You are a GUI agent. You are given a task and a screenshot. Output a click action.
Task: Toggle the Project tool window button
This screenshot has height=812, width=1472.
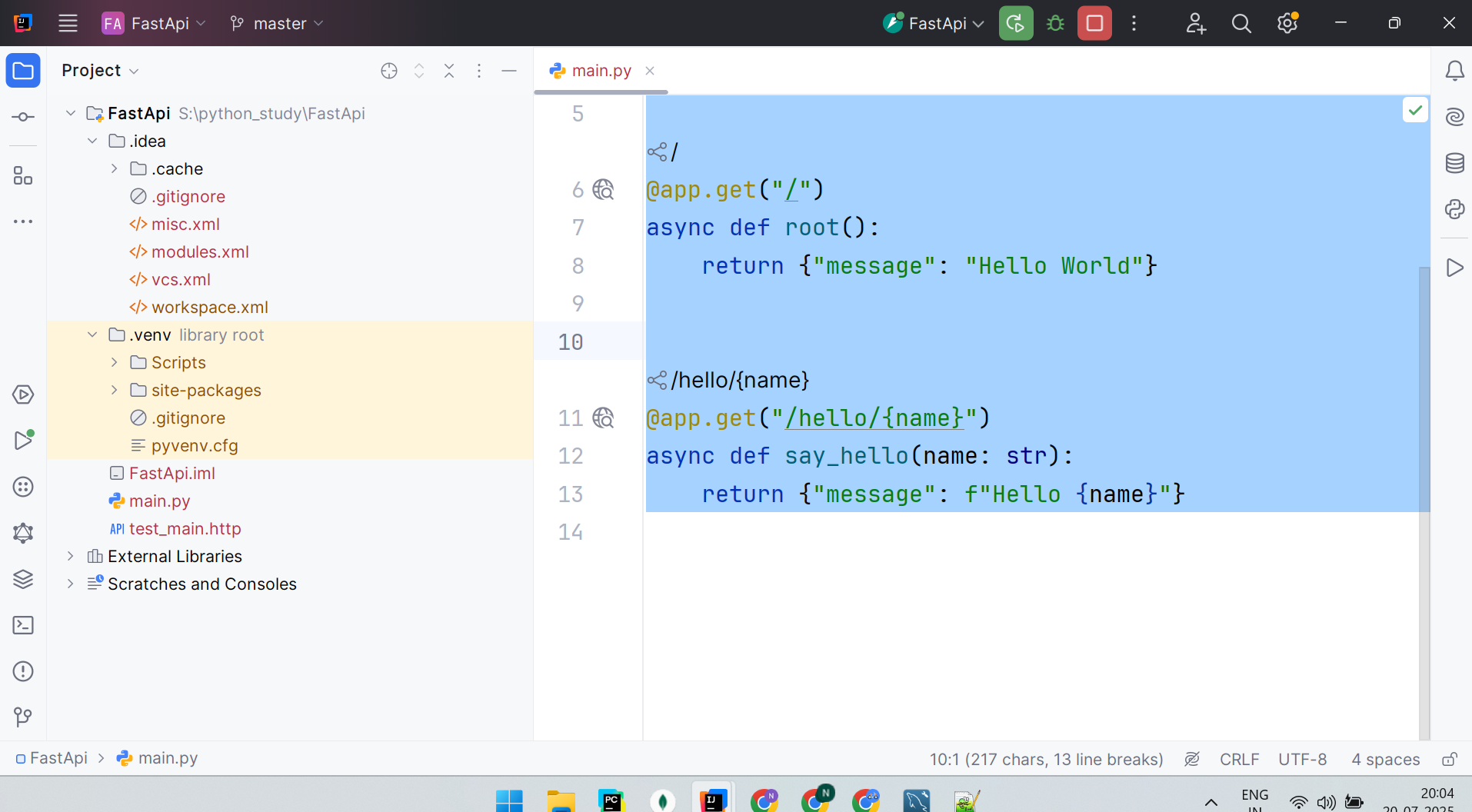(23, 71)
